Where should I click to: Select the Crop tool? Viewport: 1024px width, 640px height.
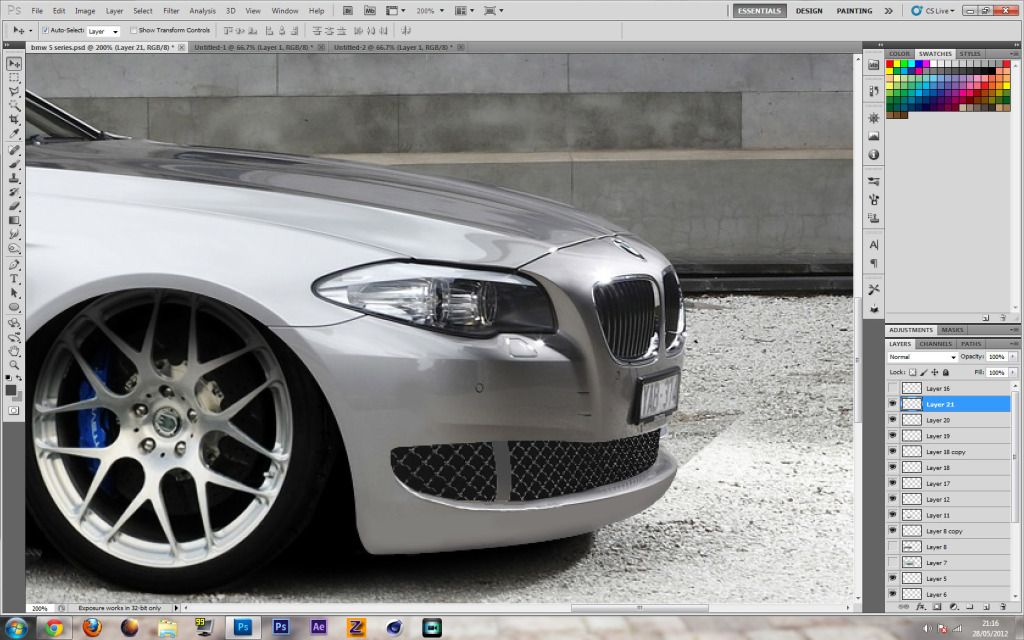click(x=14, y=119)
